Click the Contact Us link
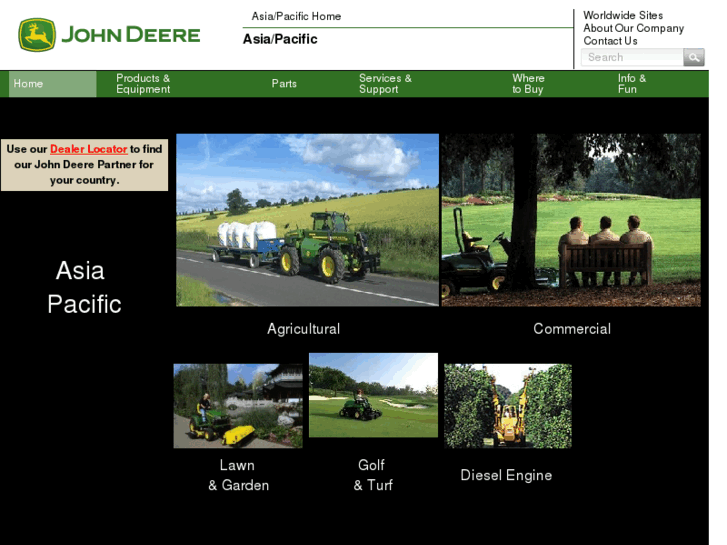Viewport: 727px width, 545px height. pos(610,41)
